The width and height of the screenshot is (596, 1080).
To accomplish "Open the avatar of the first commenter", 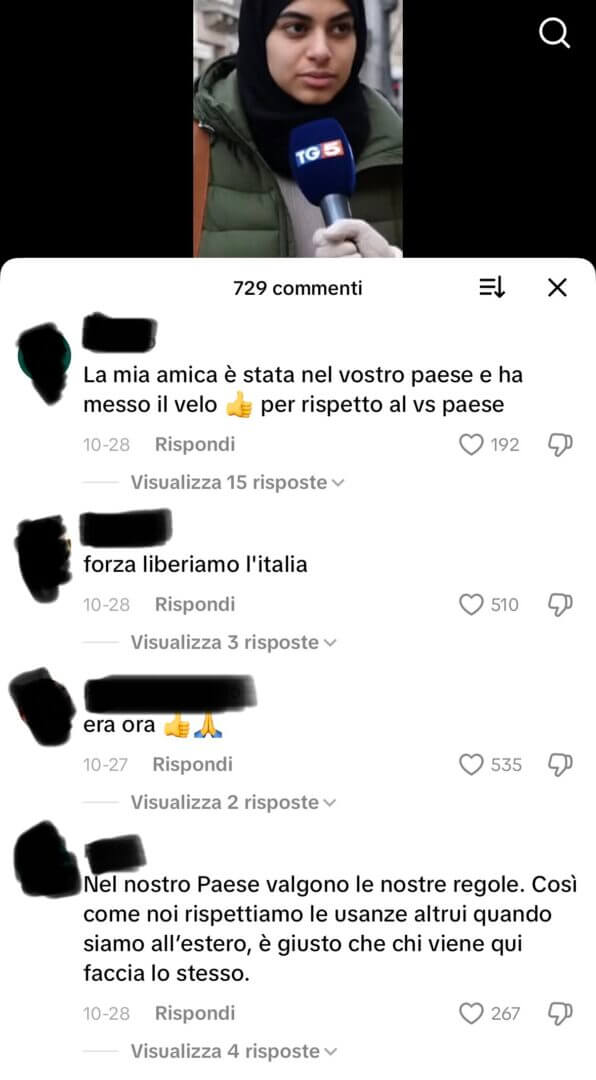I will point(44,361).
